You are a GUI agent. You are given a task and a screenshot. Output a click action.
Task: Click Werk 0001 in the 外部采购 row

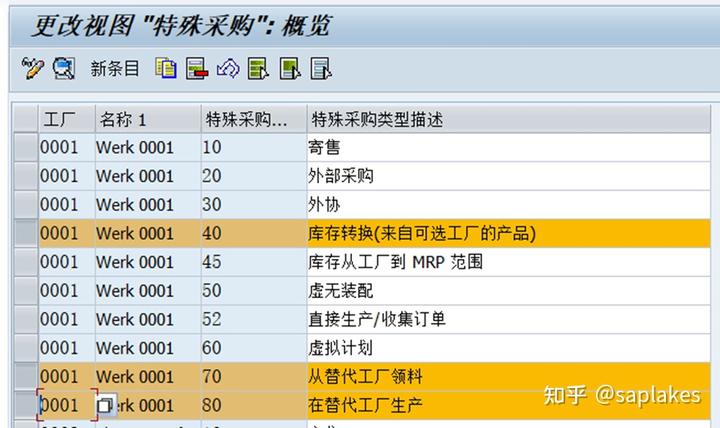[x=148, y=176]
